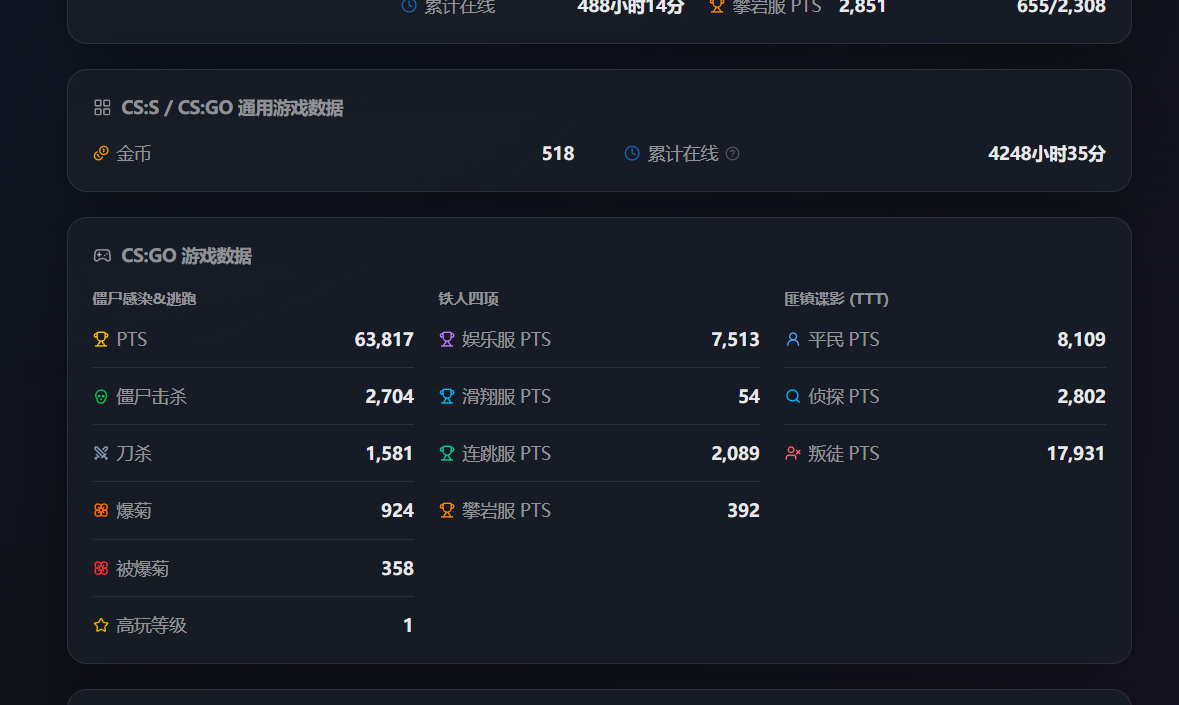The width and height of the screenshot is (1179, 705).
Task: Click the star icon for 高玩等级
Action: (x=101, y=625)
